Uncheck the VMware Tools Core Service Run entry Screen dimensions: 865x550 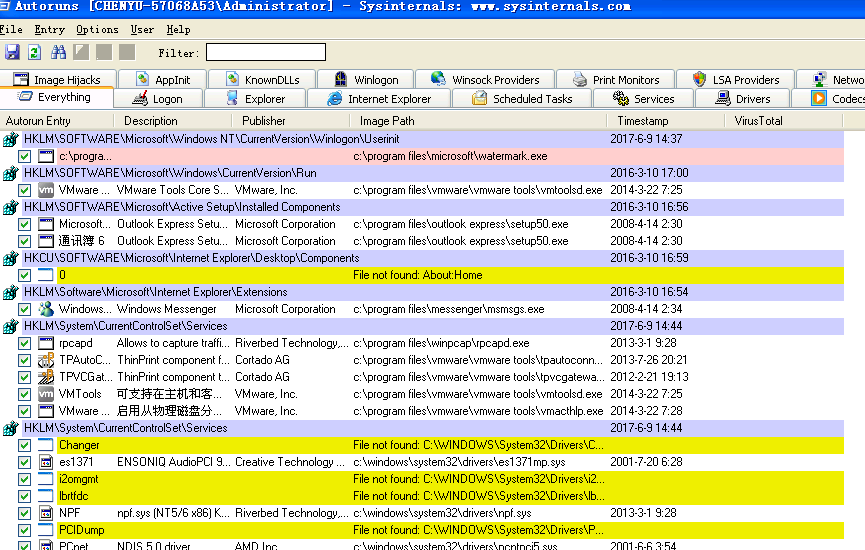(x=24, y=190)
